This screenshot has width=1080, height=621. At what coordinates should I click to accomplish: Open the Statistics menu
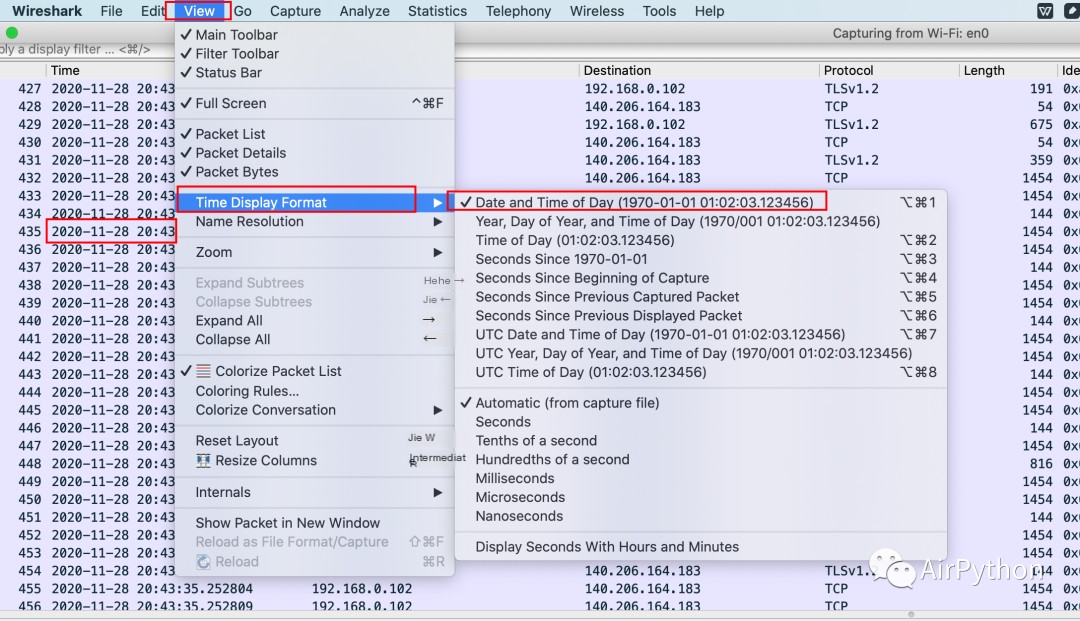point(437,11)
